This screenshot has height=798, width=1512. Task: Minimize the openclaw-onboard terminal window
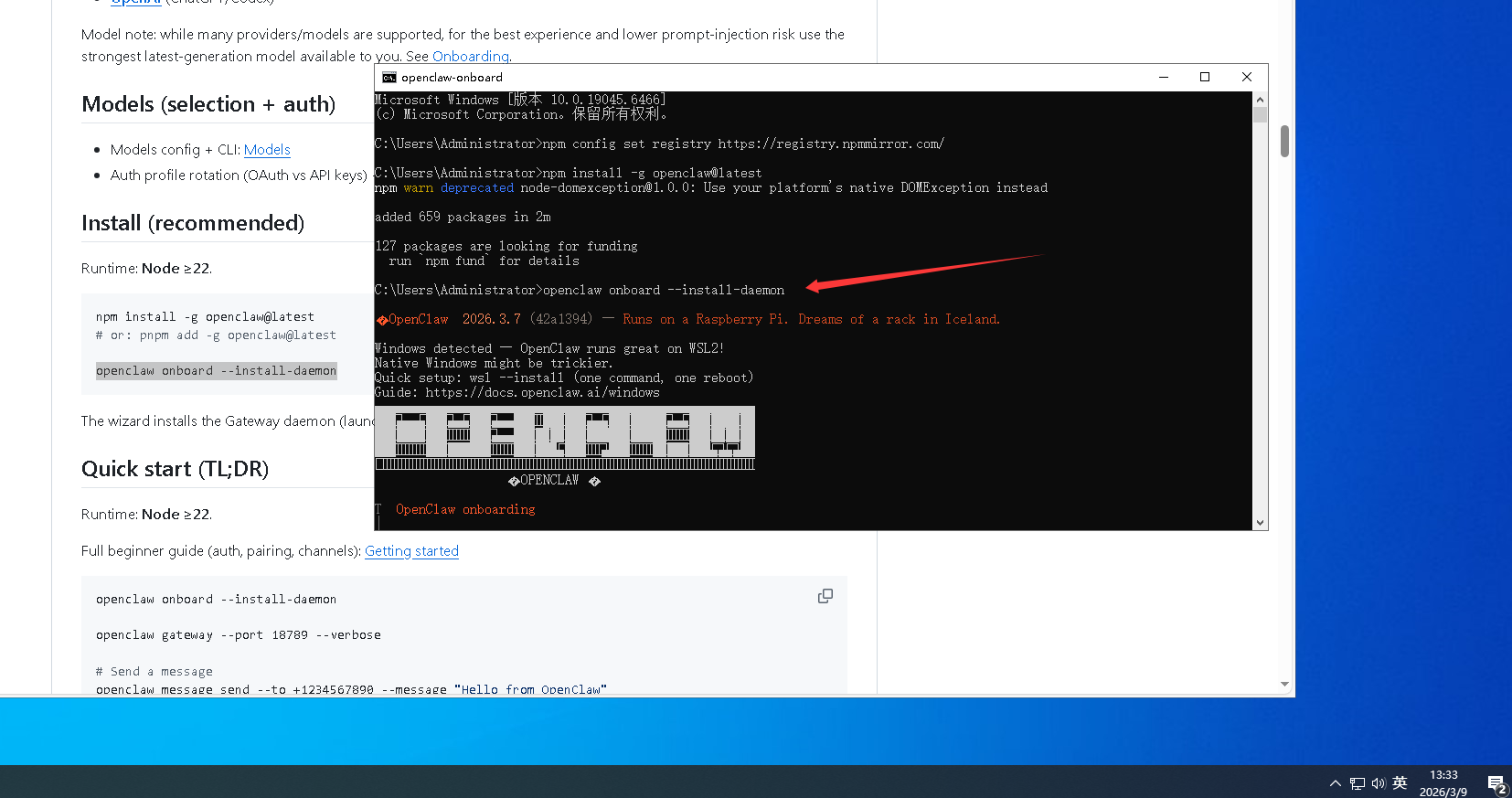[1164, 78]
